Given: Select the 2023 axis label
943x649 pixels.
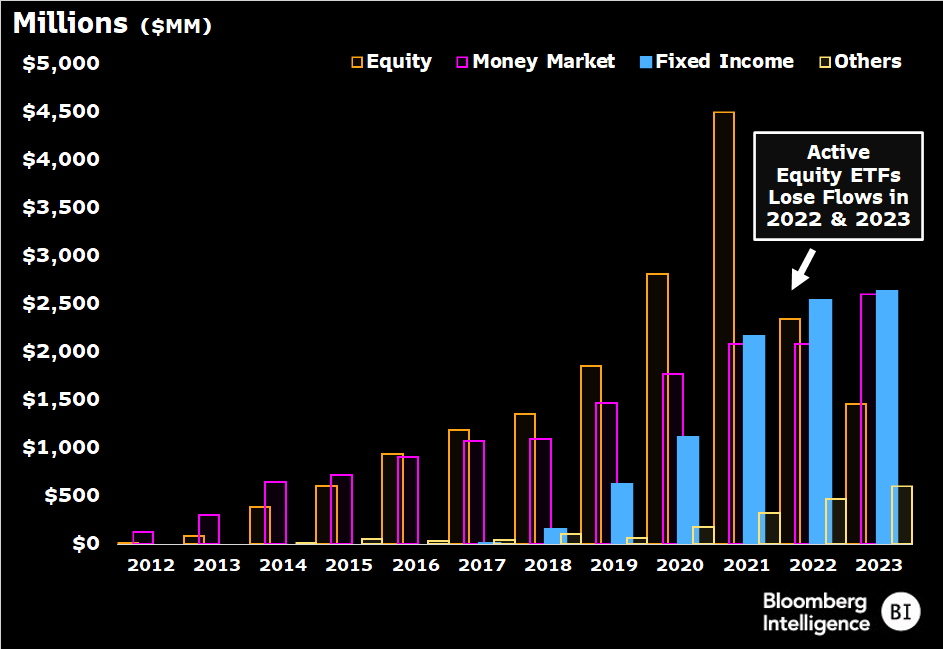Looking at the screenshot, I should pos(879,564).
